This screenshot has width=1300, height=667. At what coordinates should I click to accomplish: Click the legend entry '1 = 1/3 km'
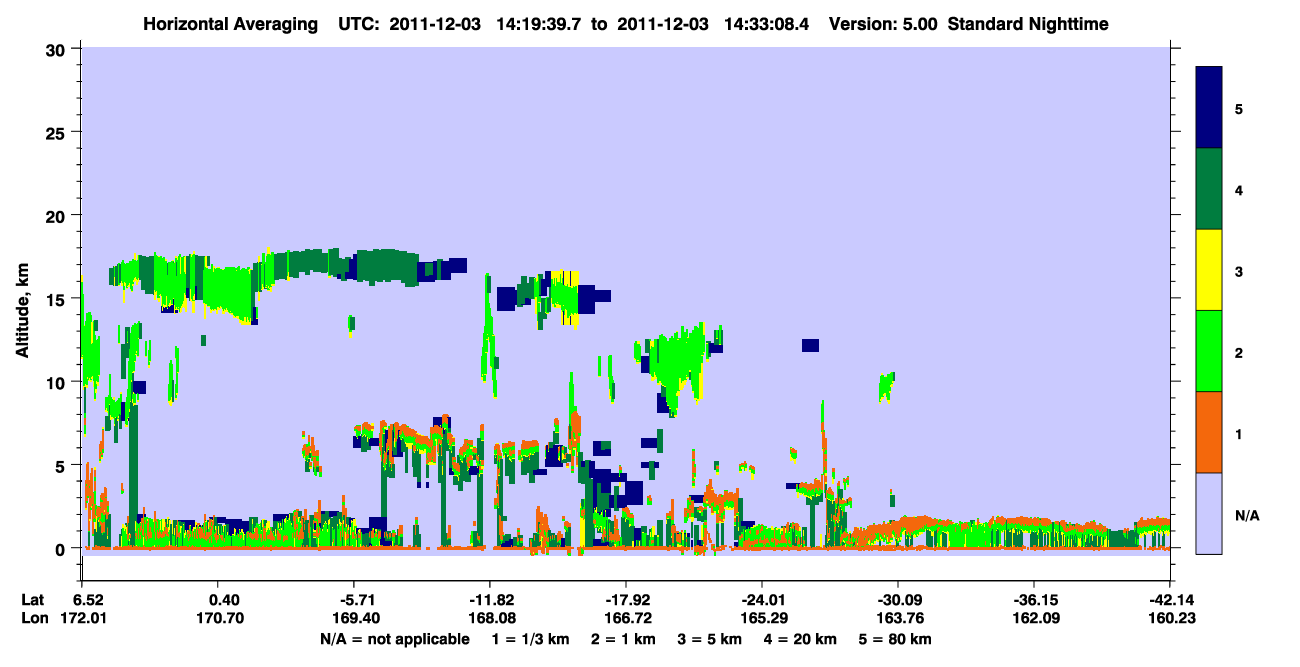tap(529, 639)
